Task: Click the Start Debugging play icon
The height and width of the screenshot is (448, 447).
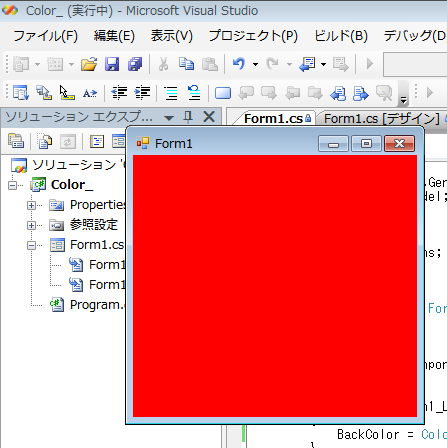Action: [370, 64]
